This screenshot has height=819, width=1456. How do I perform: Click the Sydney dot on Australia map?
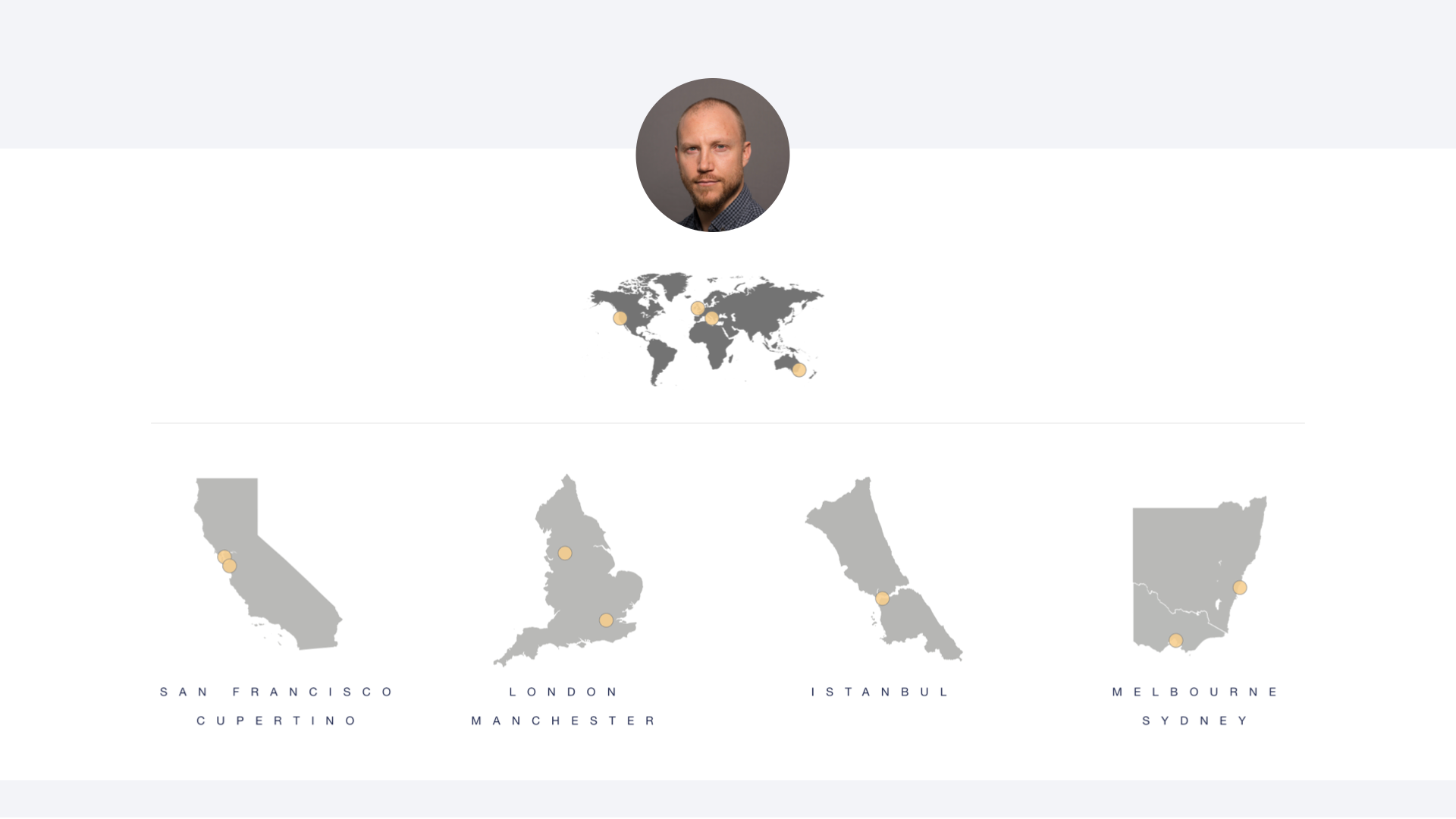1240,587
